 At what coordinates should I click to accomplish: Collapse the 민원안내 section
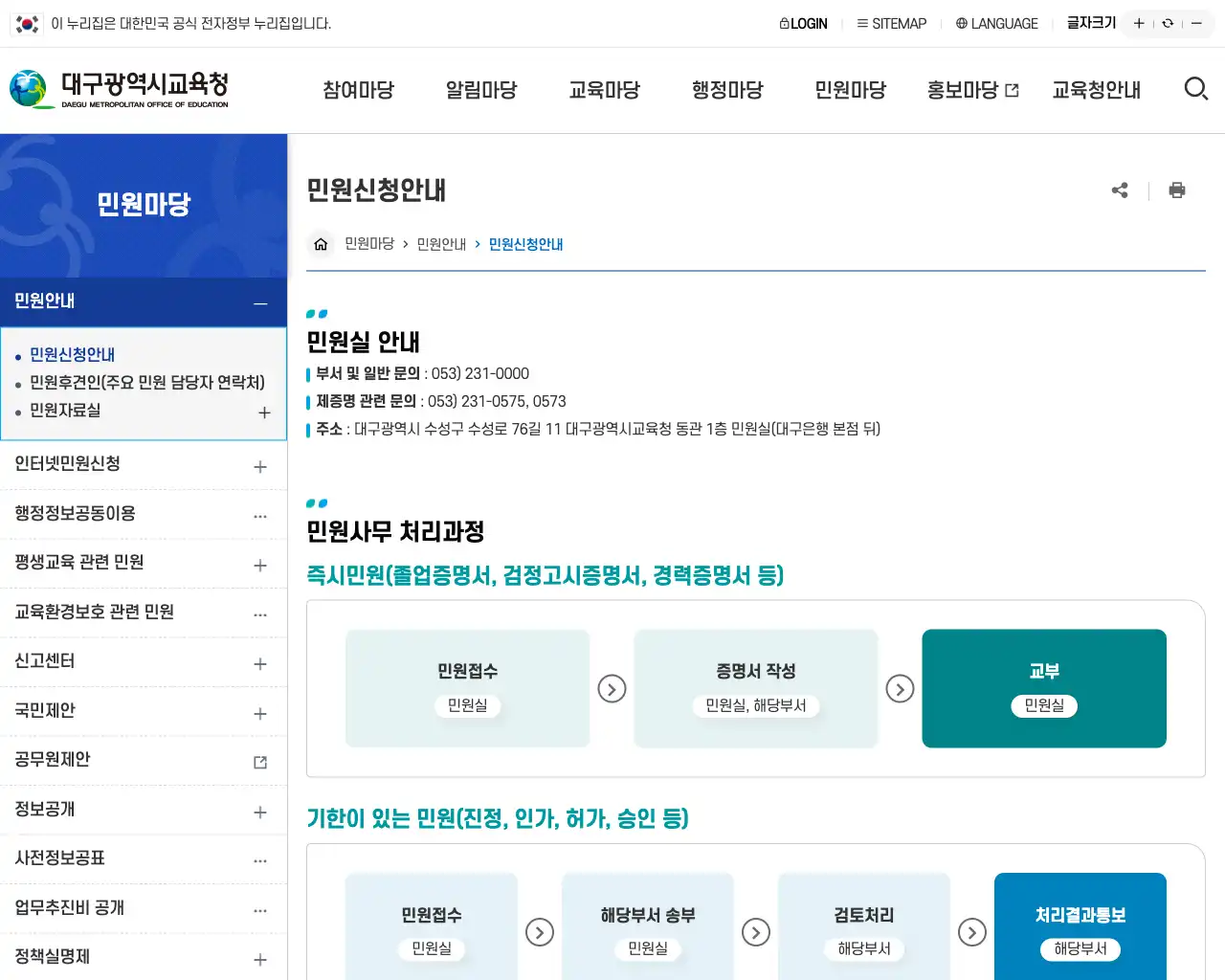pos(260,301)
